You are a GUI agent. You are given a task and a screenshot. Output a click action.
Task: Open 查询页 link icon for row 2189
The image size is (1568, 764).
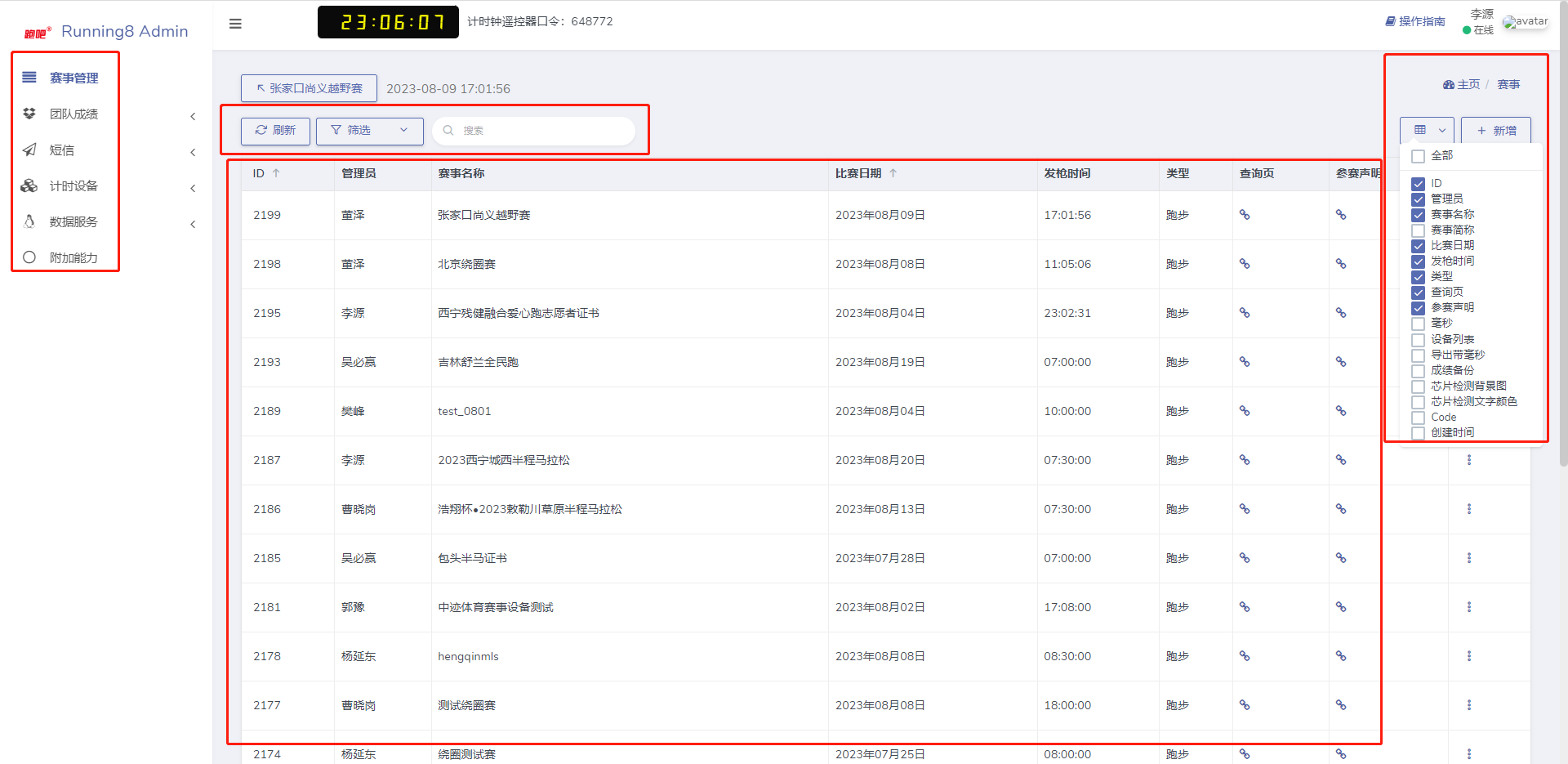(x=1245, y=411)
